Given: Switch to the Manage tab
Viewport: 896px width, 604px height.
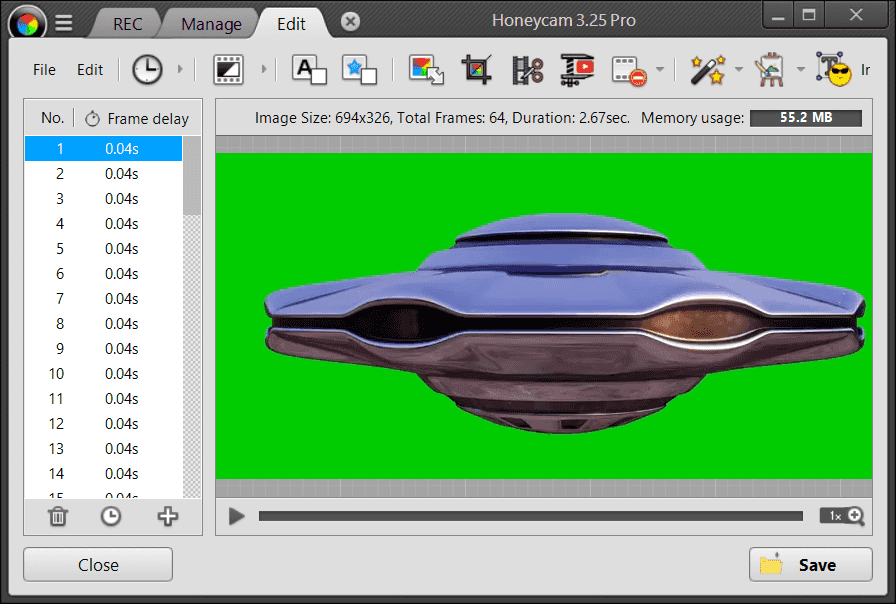Looking at the screenshot, I should pyautogui.click(x=211, y=24).
